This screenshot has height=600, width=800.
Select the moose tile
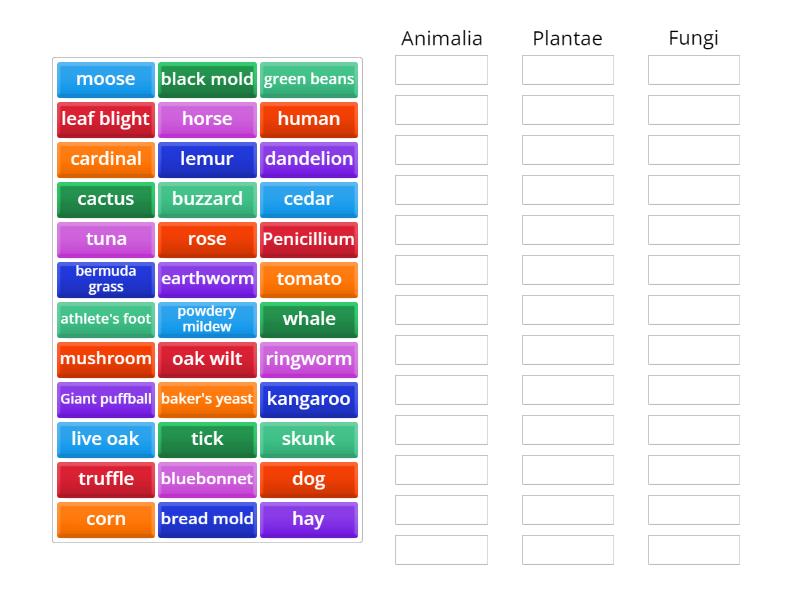point(105,79)
